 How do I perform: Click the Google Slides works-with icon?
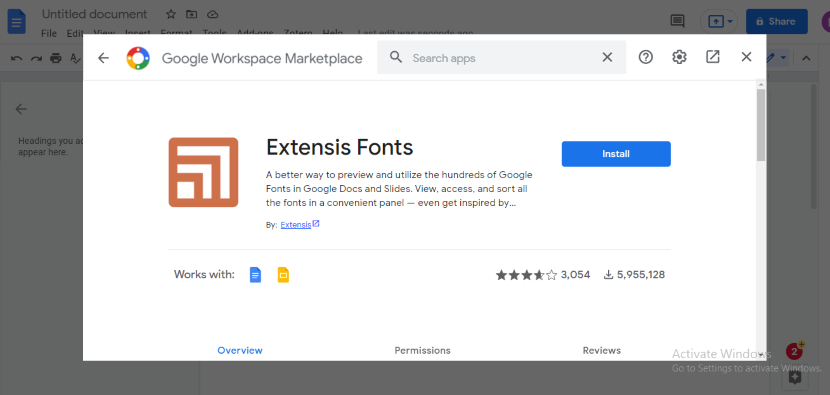click(283, 275)
